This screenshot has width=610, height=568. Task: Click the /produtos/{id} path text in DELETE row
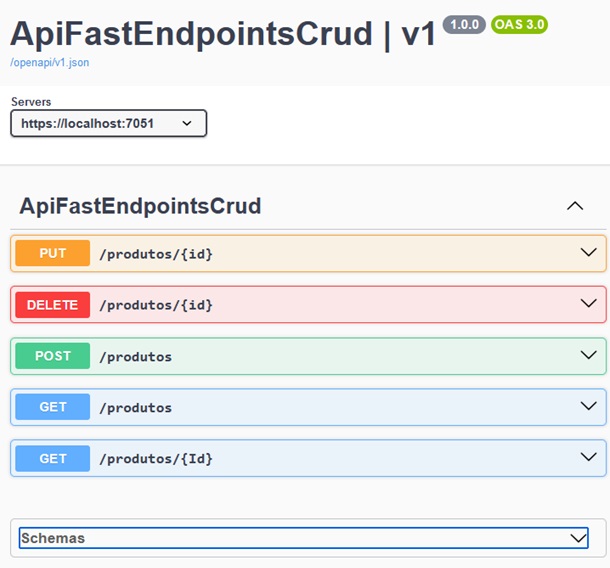(x=155, y=305)
